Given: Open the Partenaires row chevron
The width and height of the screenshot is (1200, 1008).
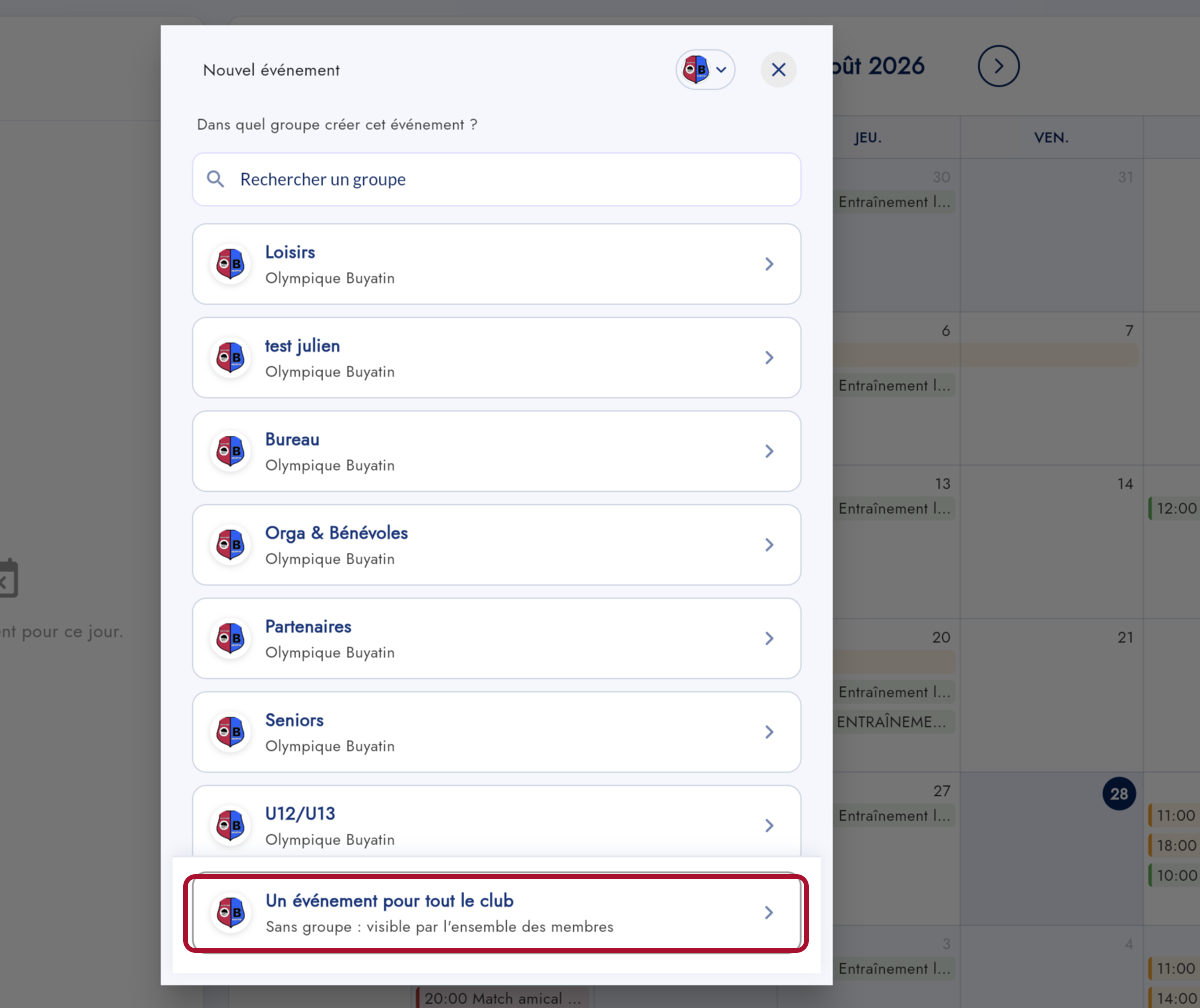Looking at the screenshot, I should click(x=769, y=638).
